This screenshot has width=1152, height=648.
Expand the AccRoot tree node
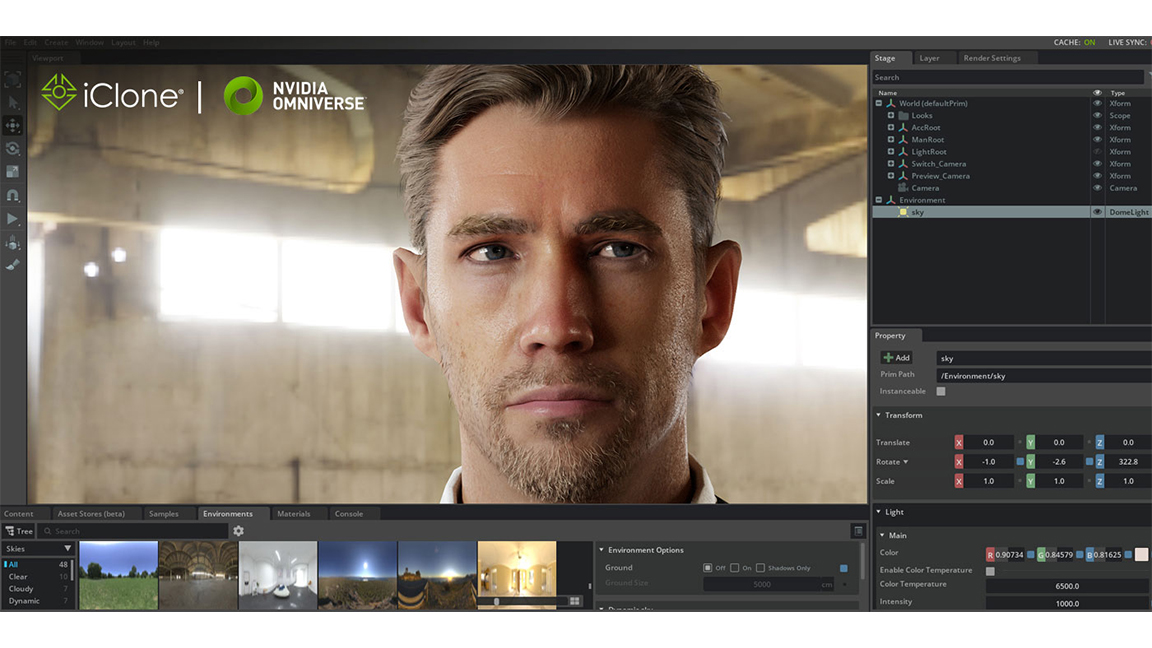(891, 128)
